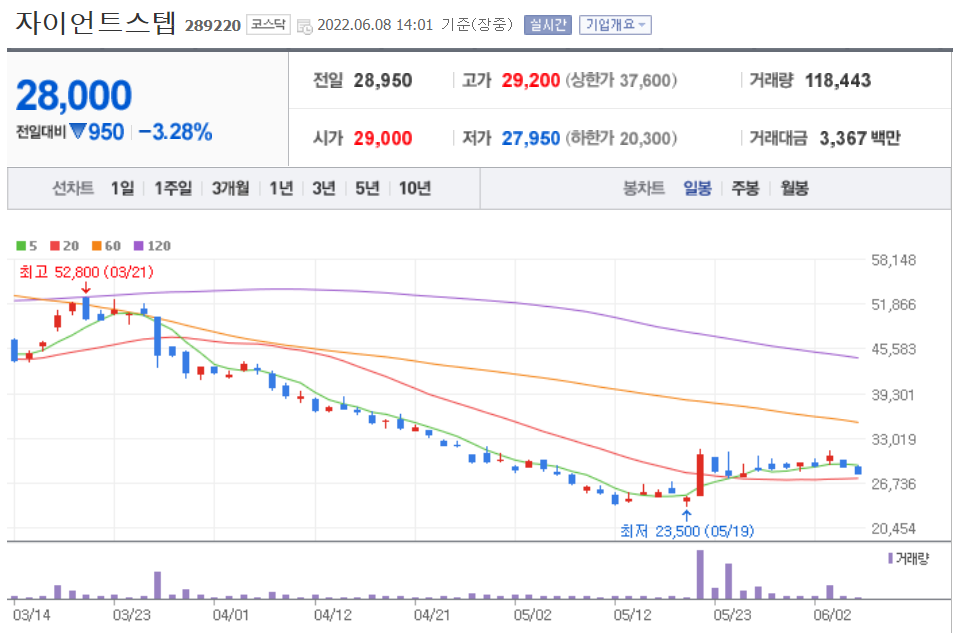
Task: Click the 실시간 realtime button
Action: [x=548, y=25]
